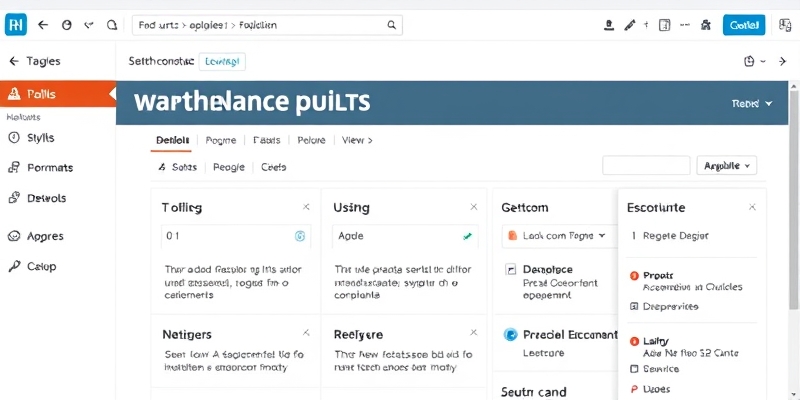Select the Peogle sub-tab

pos(229,167)
